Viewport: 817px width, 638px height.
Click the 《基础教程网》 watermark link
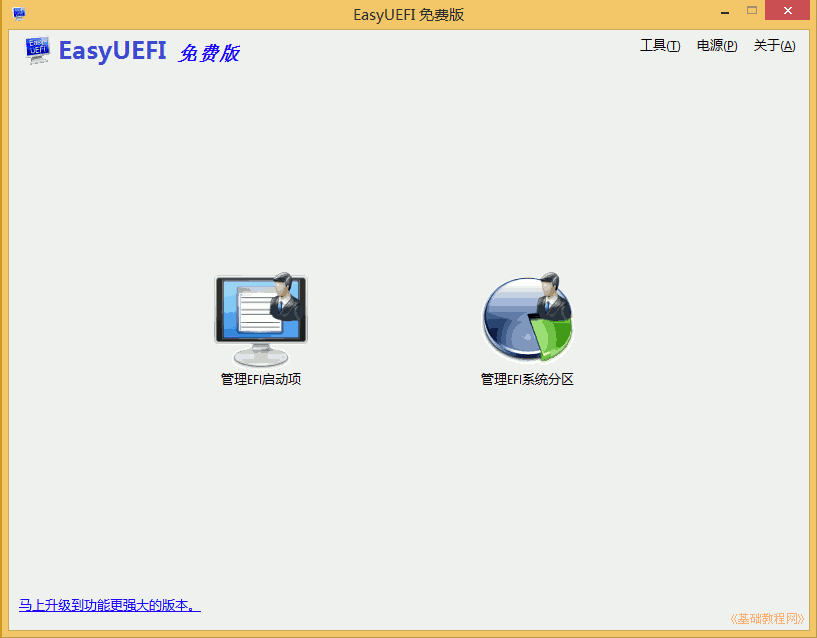767,617
